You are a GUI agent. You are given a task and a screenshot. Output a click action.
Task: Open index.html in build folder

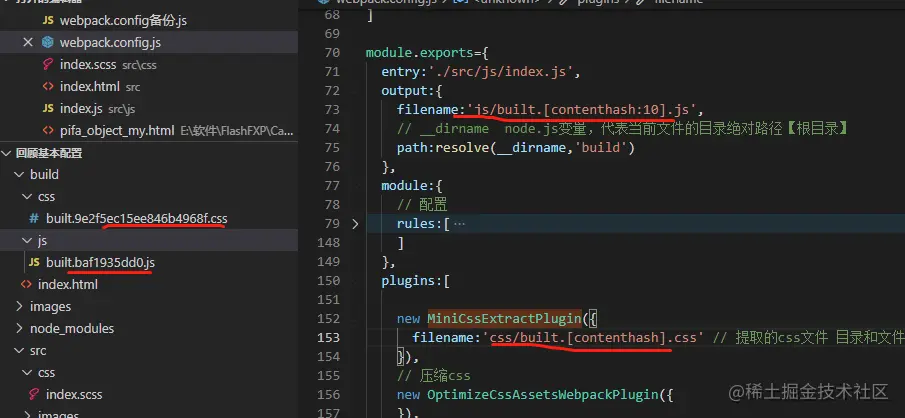[x=68, y=285]
